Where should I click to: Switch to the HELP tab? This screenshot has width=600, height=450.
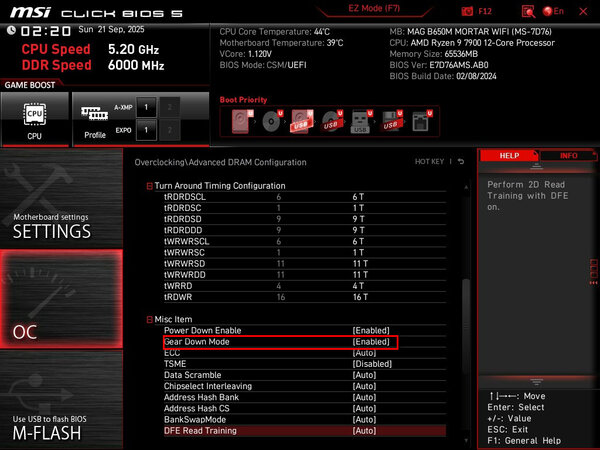click(x=509, y=156)
